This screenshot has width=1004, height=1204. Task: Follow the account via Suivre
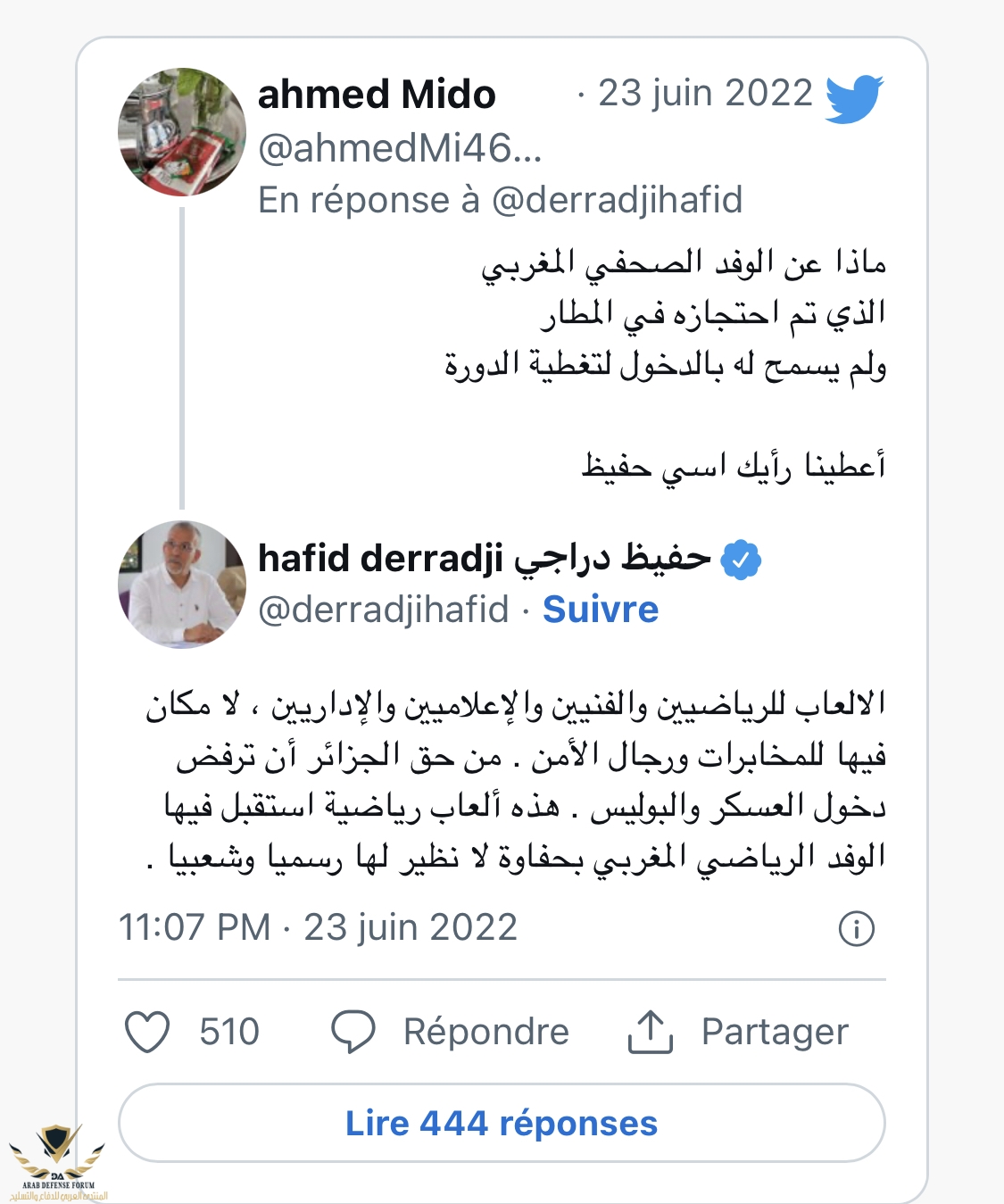pyautogui.click(x=601, y=610)
